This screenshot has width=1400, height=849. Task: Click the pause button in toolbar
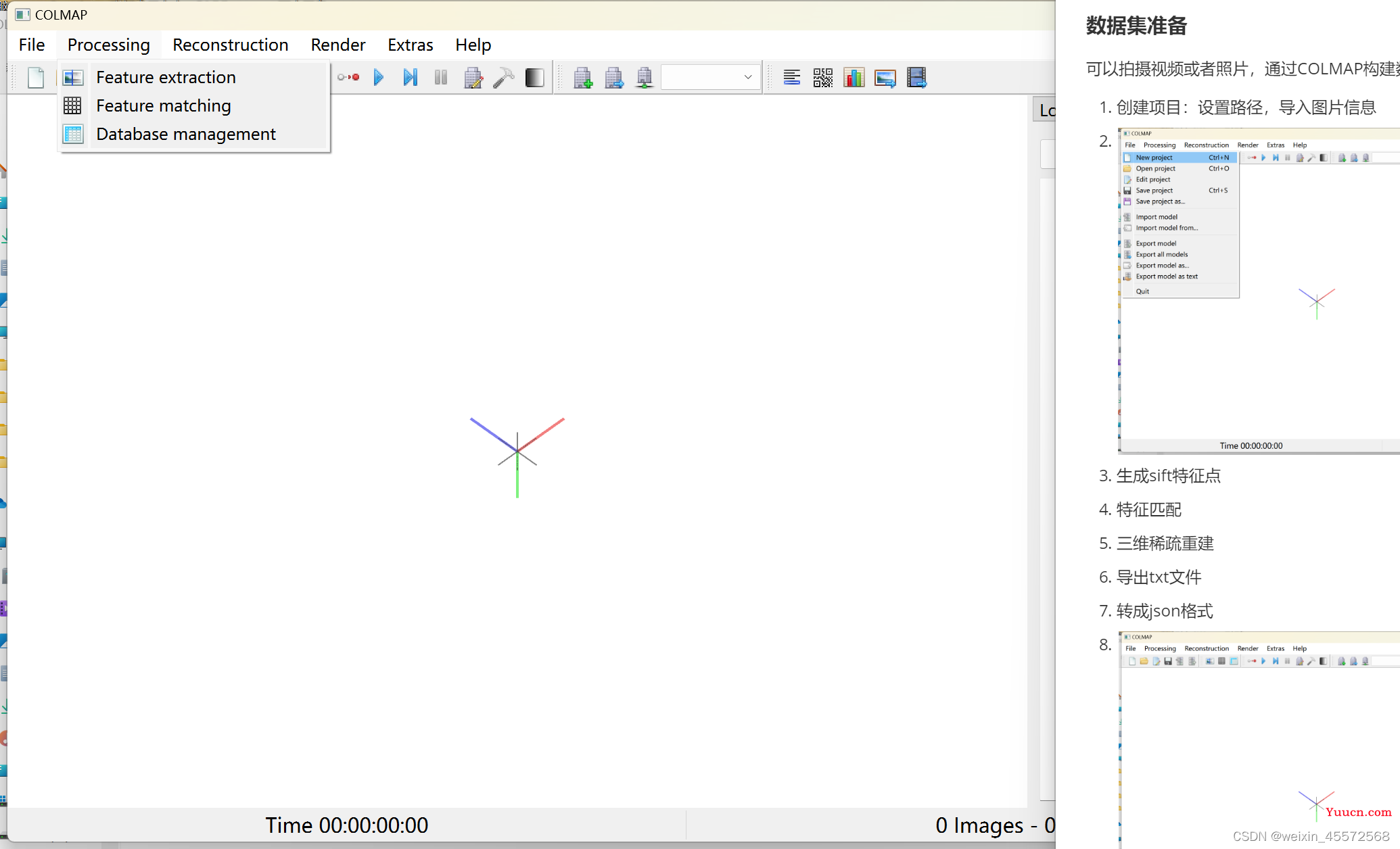pyautogui.click(x=440, y=78)
